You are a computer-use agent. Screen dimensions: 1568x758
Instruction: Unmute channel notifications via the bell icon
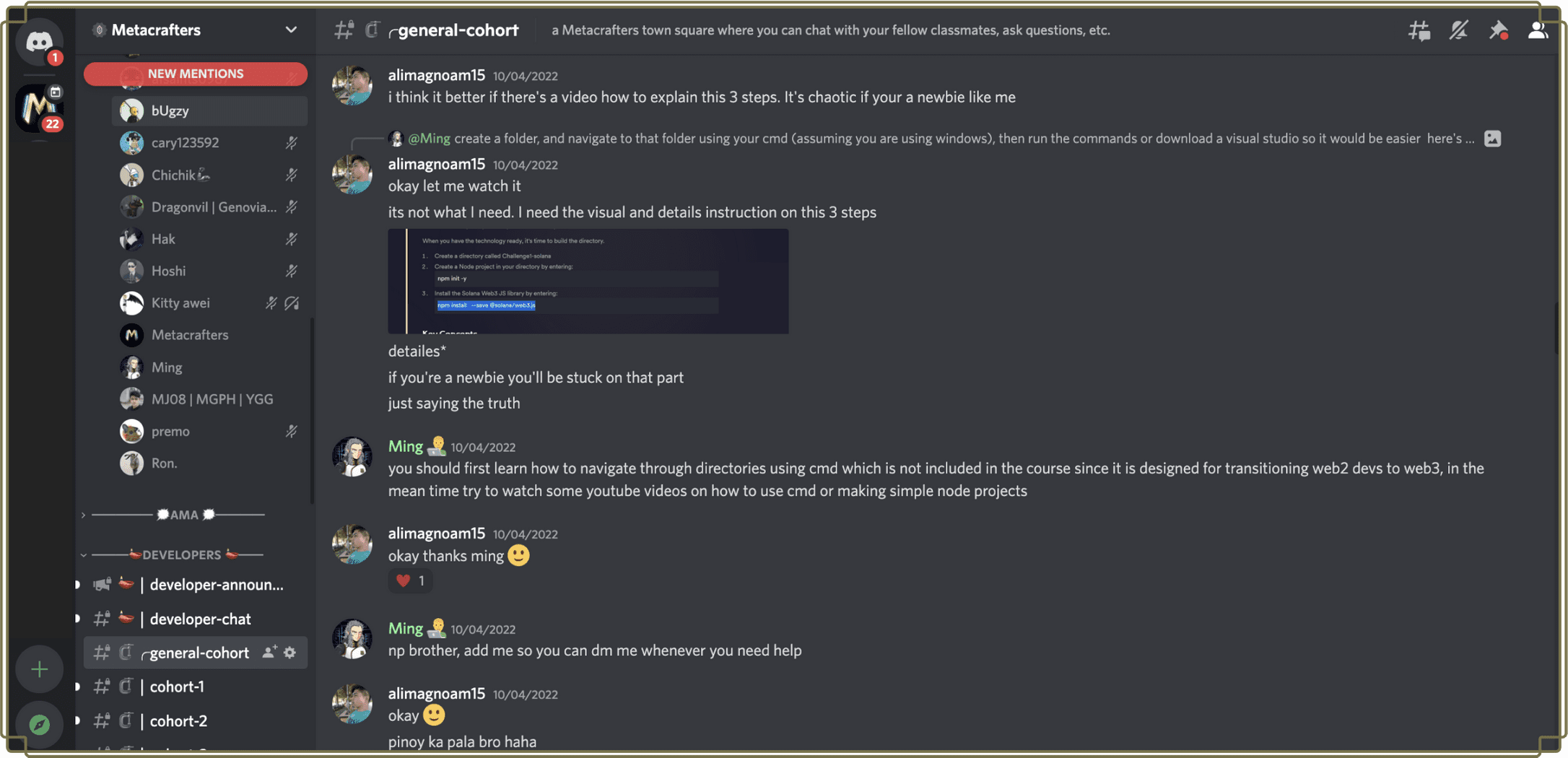coord(1458,30)
